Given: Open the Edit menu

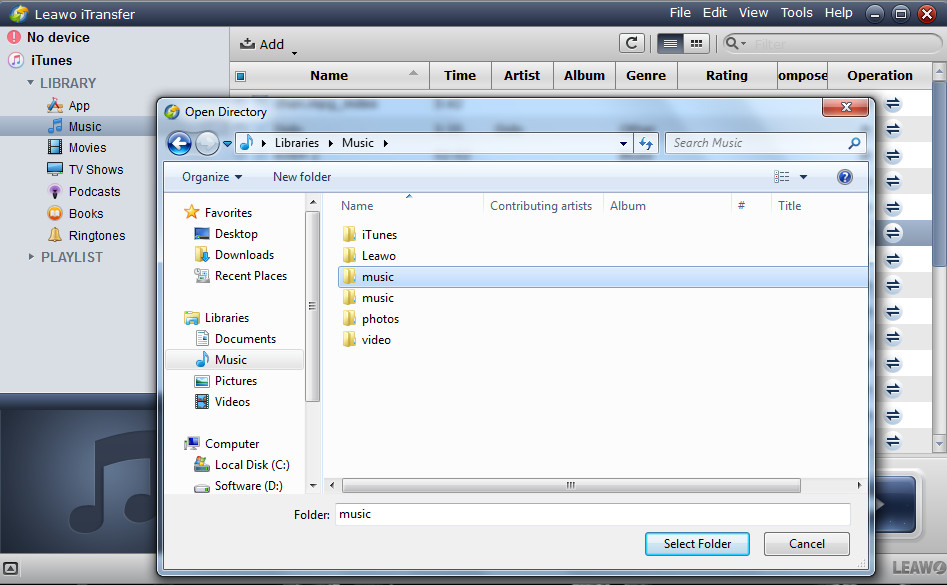Looking at the screenshot, I should (714, 13).
